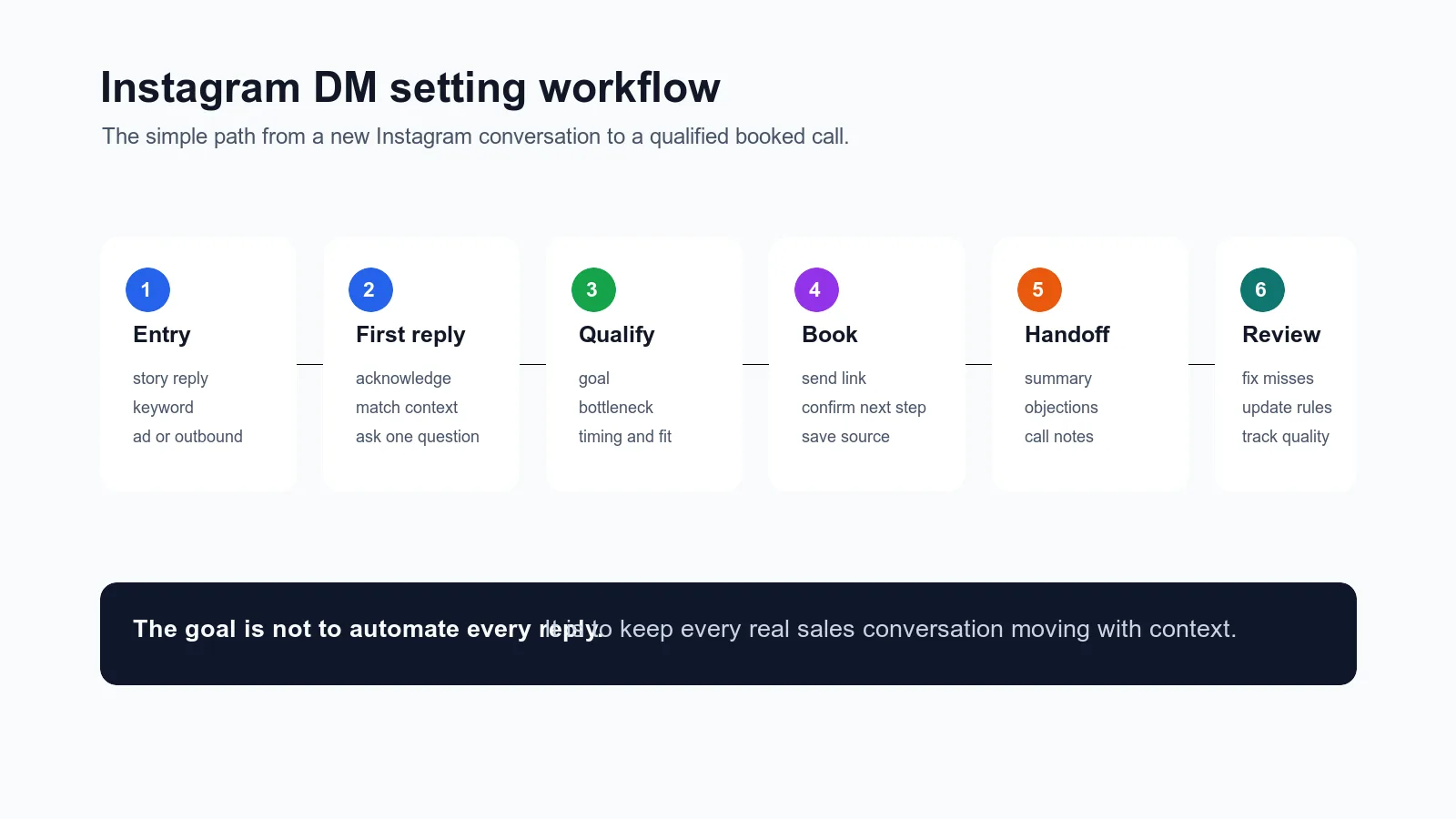Click the 'update rules' item

click(1287, 408)
